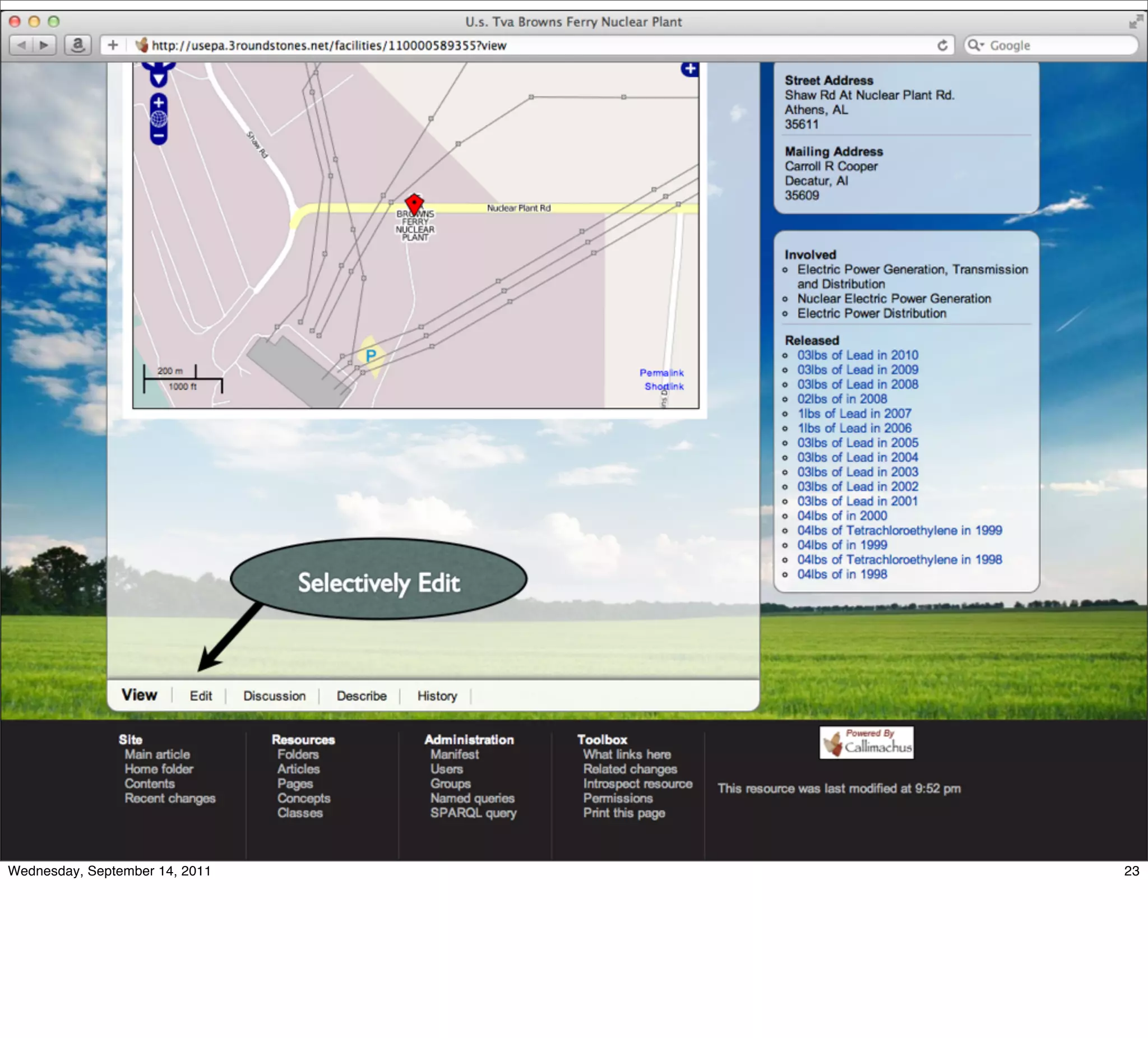Screen dimensions: 1148x1038
Task: Click the map zoom in plus button
Action: click(159, 103)
